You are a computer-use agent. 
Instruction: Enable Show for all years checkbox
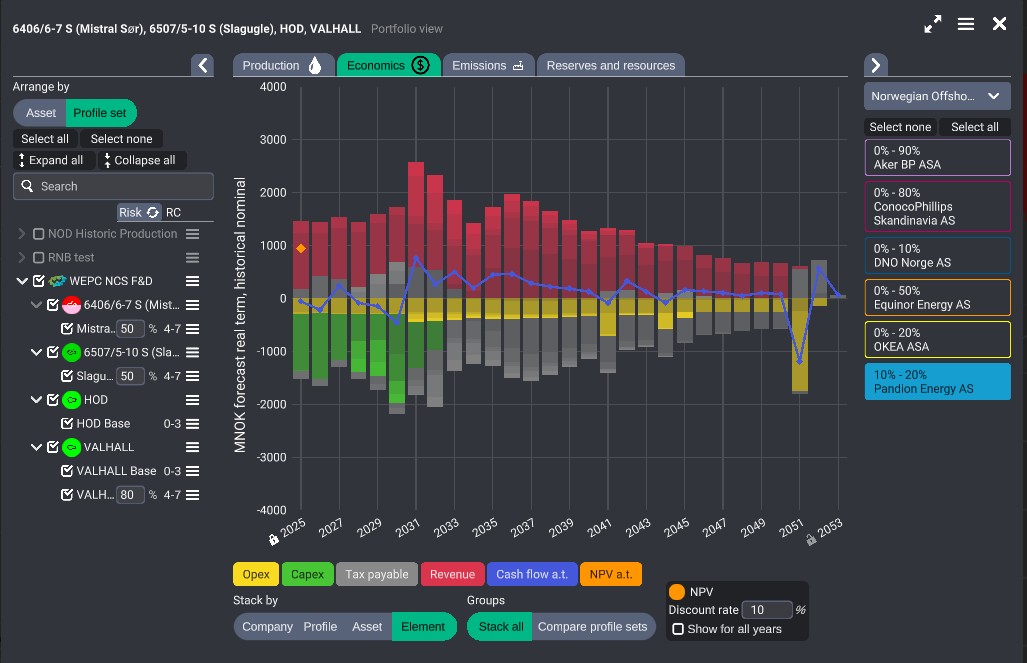(x=678, y=629)
